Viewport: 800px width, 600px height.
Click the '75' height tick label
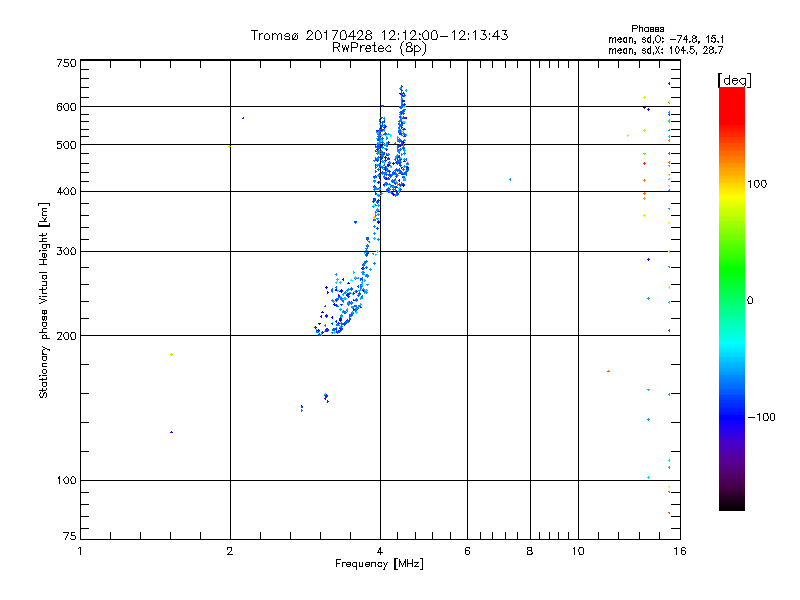coord(70,536)
